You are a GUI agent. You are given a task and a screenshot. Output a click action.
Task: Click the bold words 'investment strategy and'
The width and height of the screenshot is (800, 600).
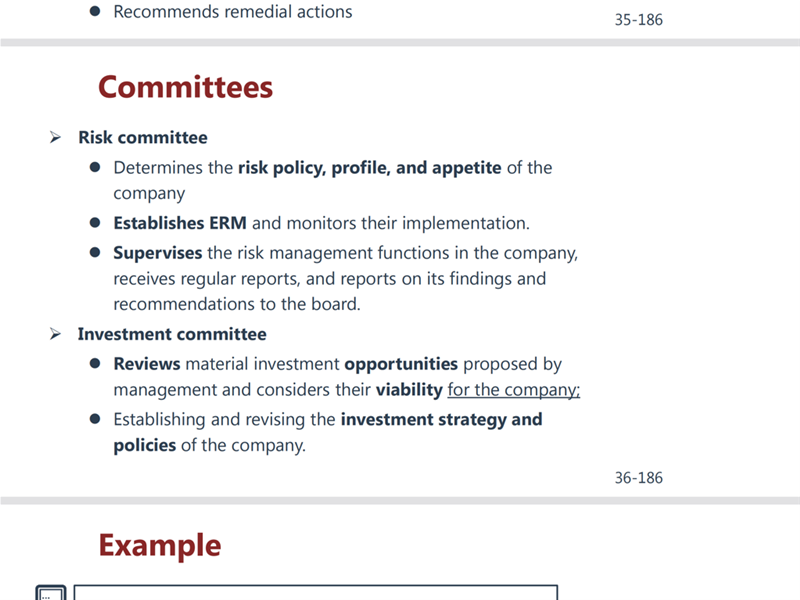pos(441,419)
